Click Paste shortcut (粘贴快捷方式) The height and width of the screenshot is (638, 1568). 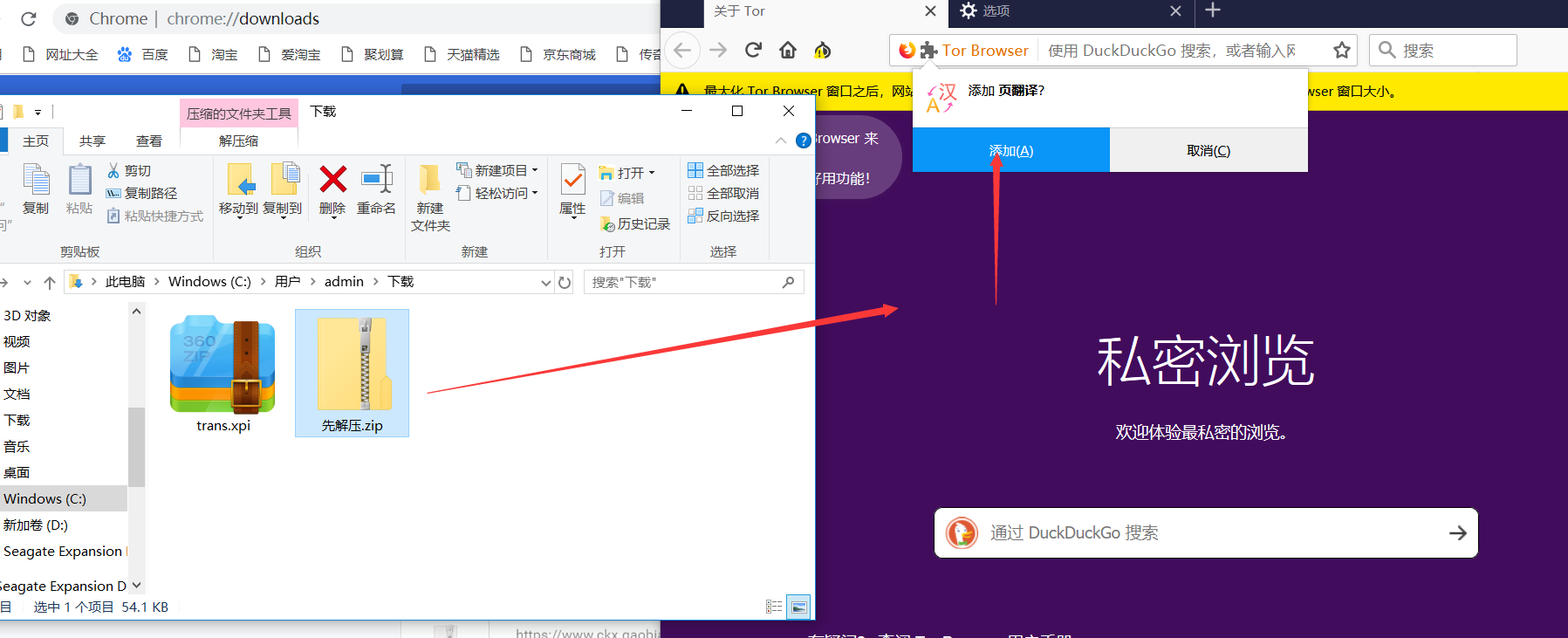click(x=154, y=216)
